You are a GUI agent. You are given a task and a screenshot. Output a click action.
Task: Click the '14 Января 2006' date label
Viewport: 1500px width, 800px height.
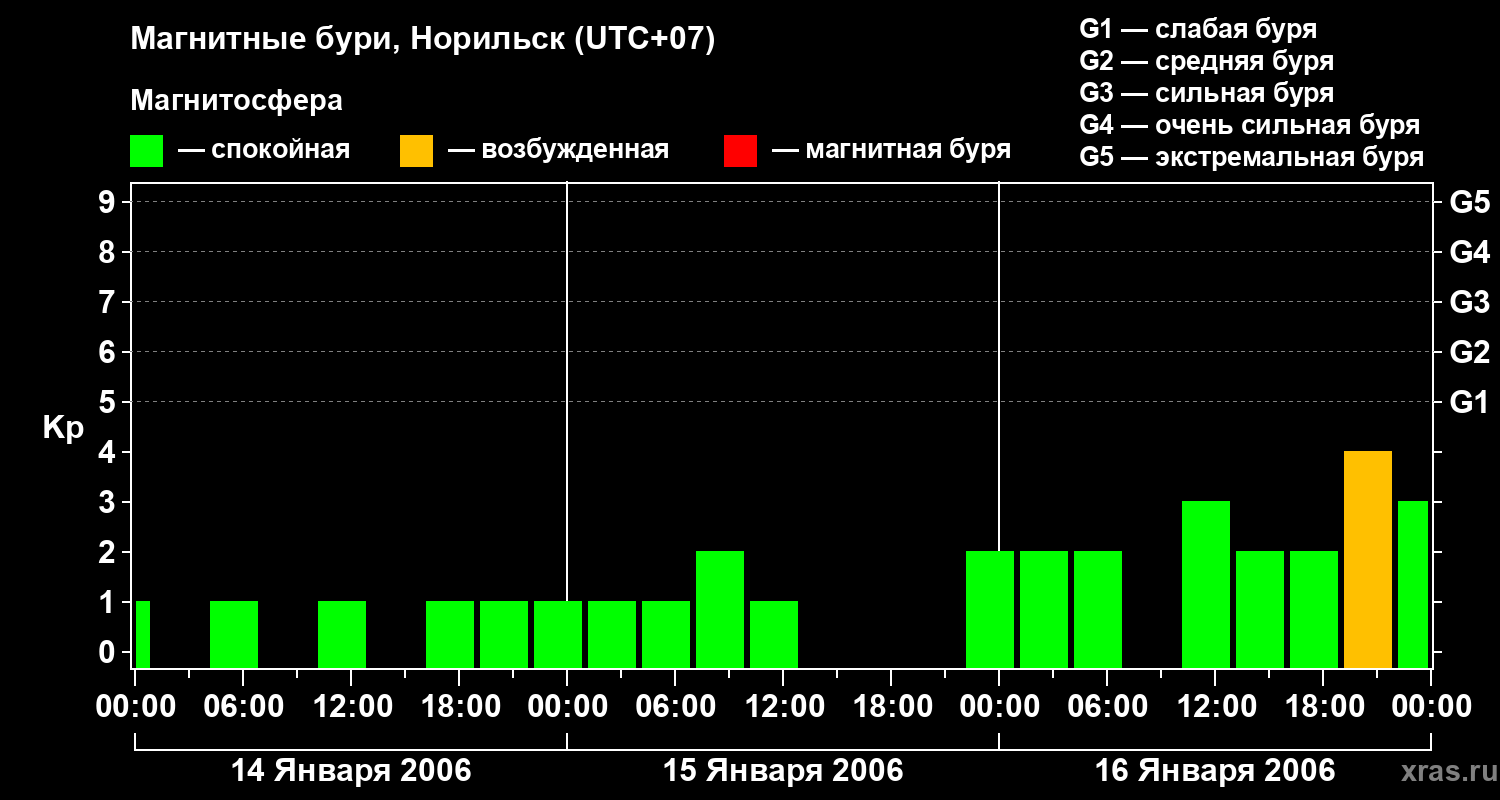(x=351, y=771)
